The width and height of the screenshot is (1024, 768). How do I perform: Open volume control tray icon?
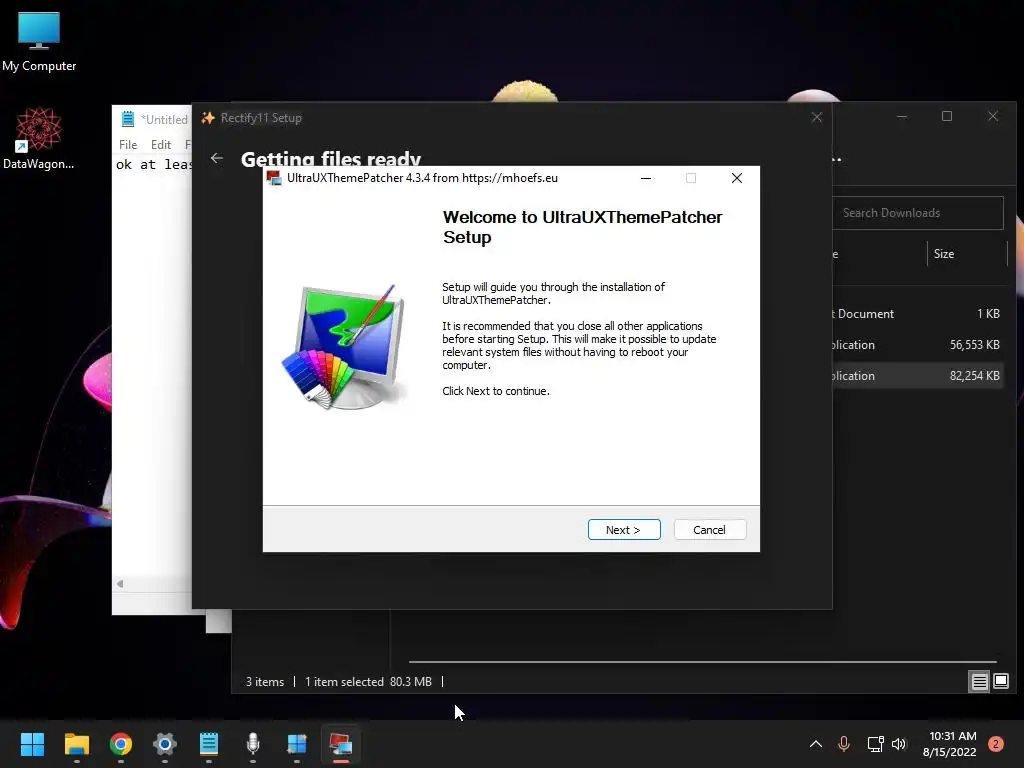click(899, 744)
